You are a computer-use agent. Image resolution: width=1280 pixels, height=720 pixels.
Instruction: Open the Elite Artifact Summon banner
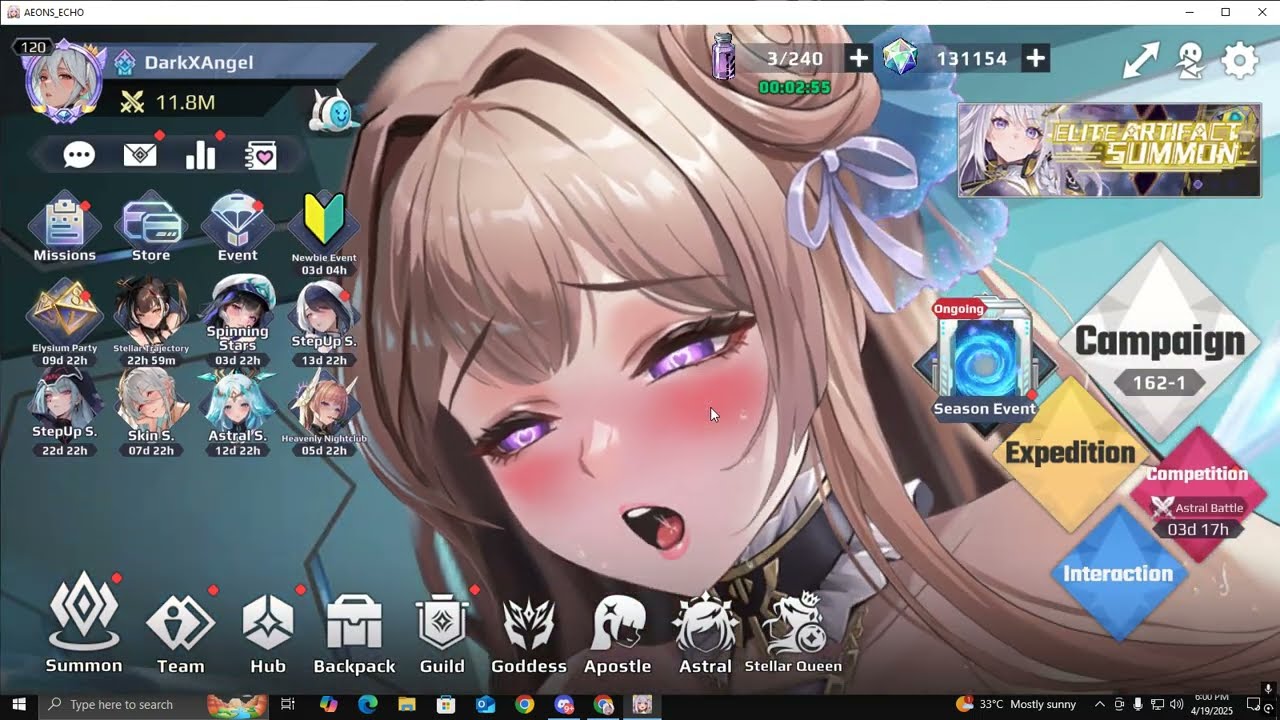click(x=1109, y=150)
